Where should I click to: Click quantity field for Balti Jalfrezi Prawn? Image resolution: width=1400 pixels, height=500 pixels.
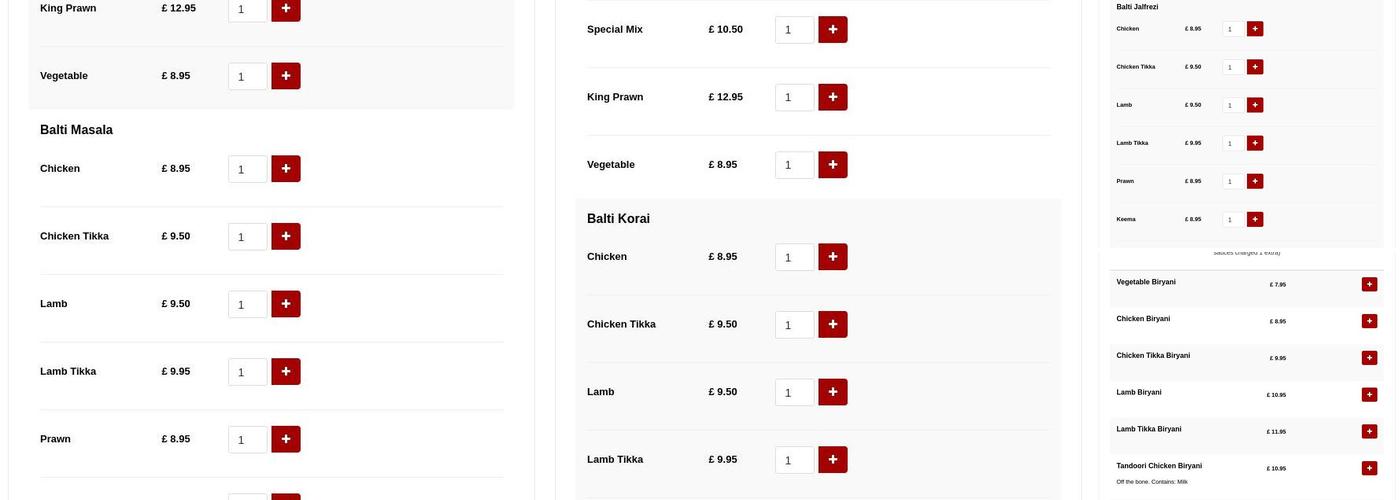pos(1233,181)
